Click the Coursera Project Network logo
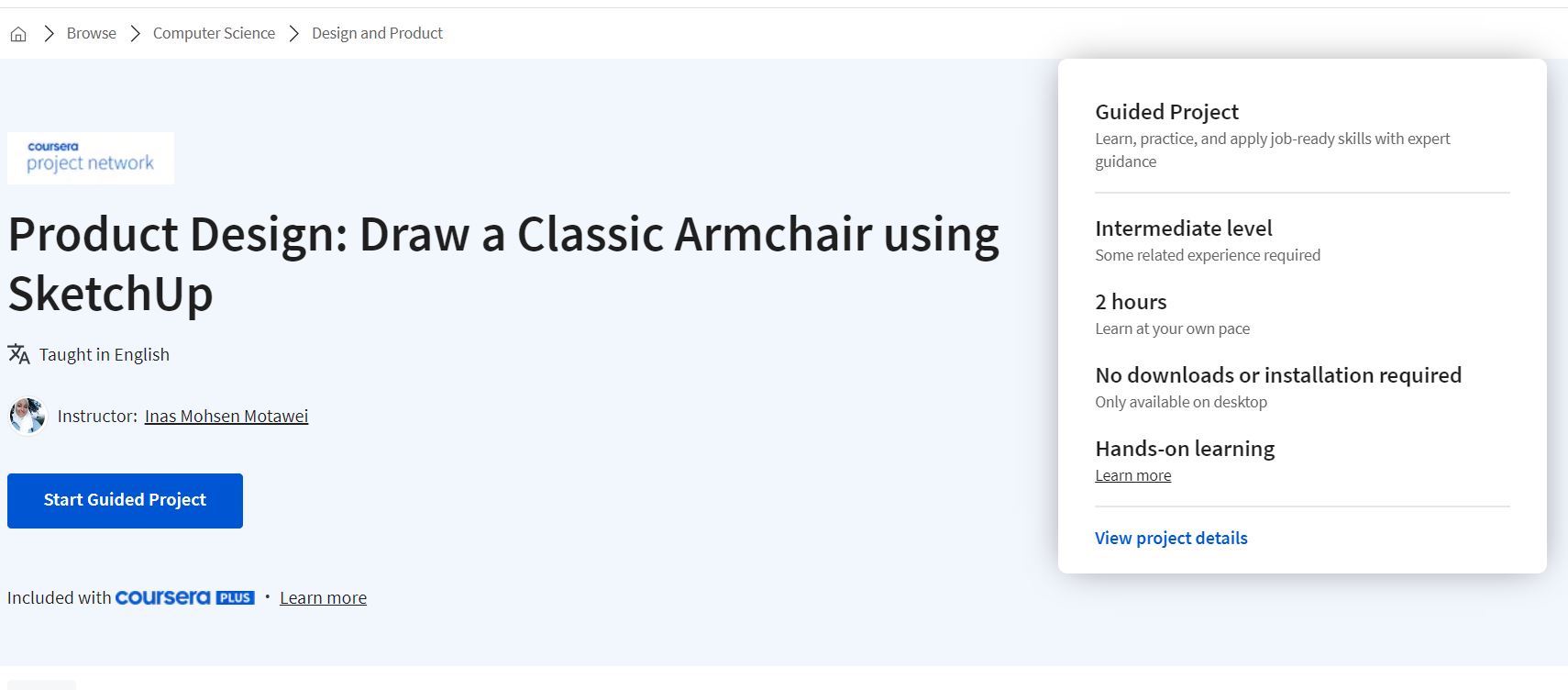 pos(91,158)
